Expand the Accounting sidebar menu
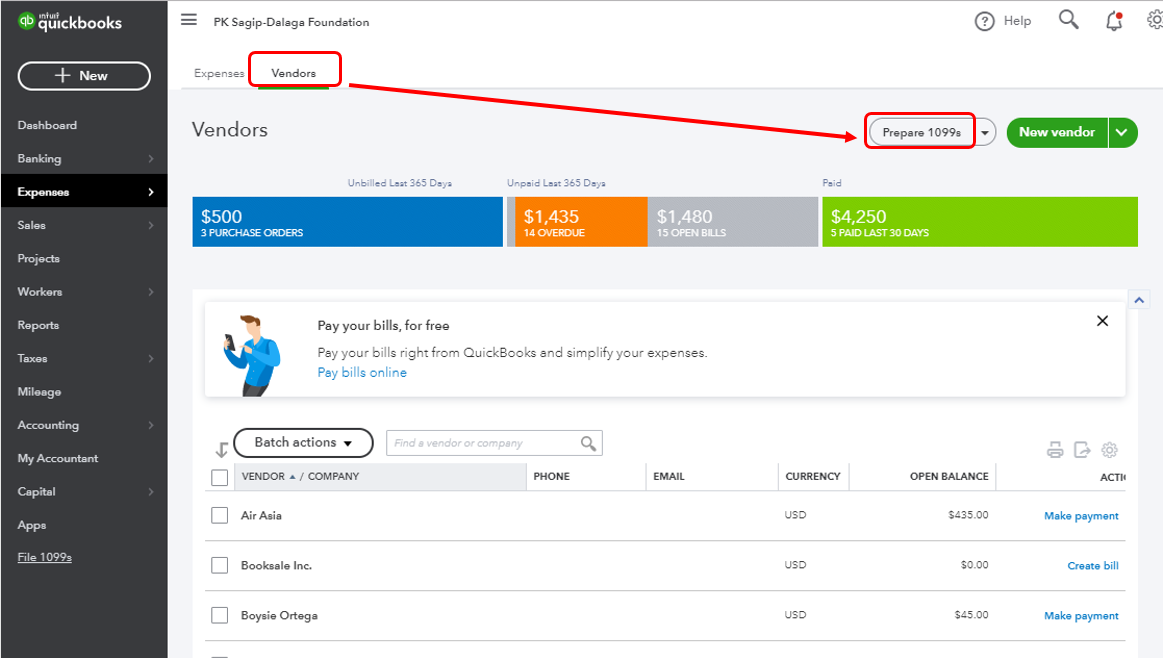Image resolution: width=1163 pixels, height=658 pixels. [151, 425]
